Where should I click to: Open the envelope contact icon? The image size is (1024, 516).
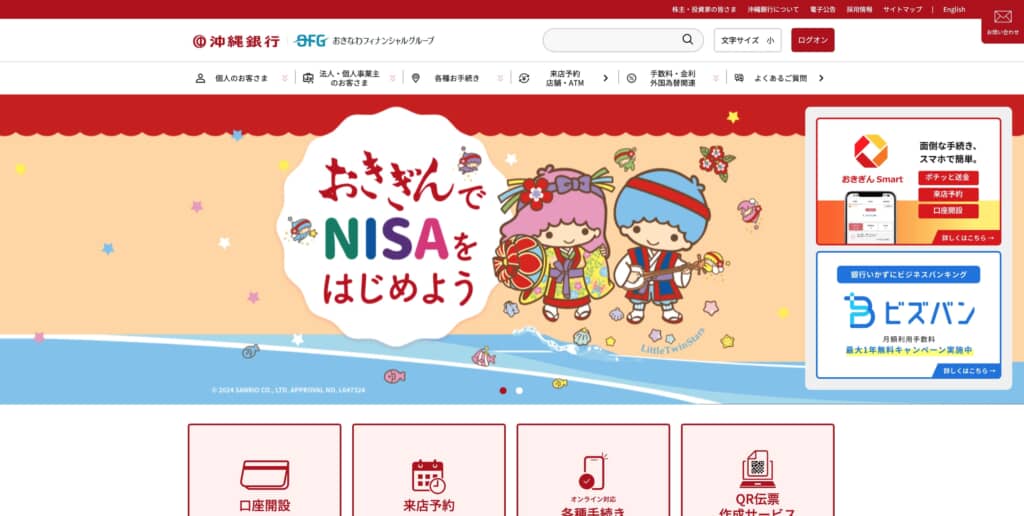coord(1002,17)
